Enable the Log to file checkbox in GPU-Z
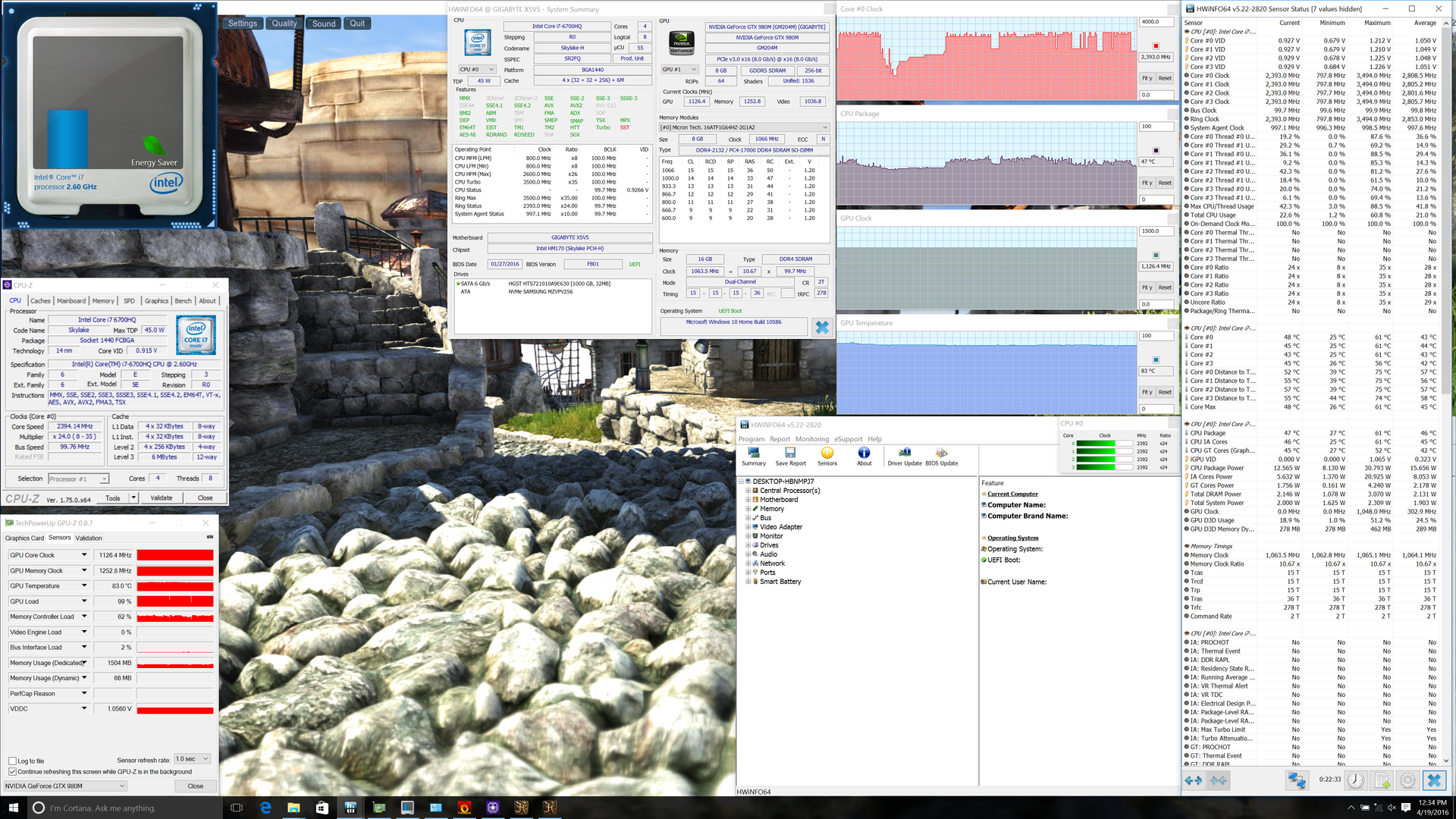This screenshot has width=1456, height=819. [x=12, y=761]
